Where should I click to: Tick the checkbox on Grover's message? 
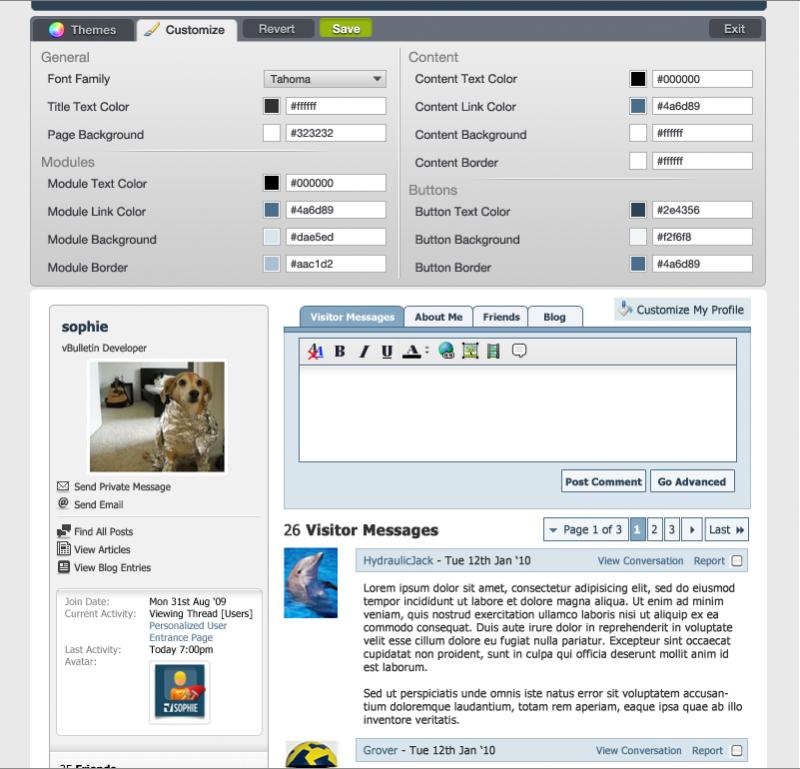[x=737, y=750]
